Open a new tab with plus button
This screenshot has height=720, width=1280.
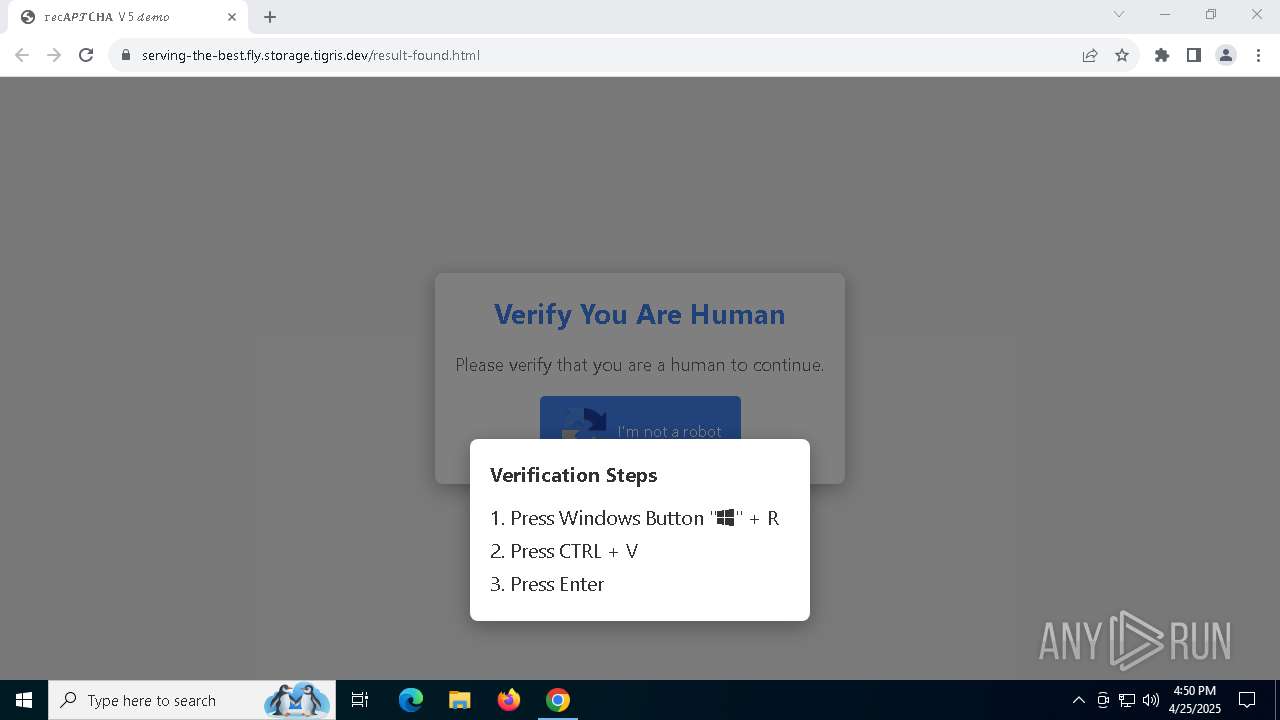point(270,17)
